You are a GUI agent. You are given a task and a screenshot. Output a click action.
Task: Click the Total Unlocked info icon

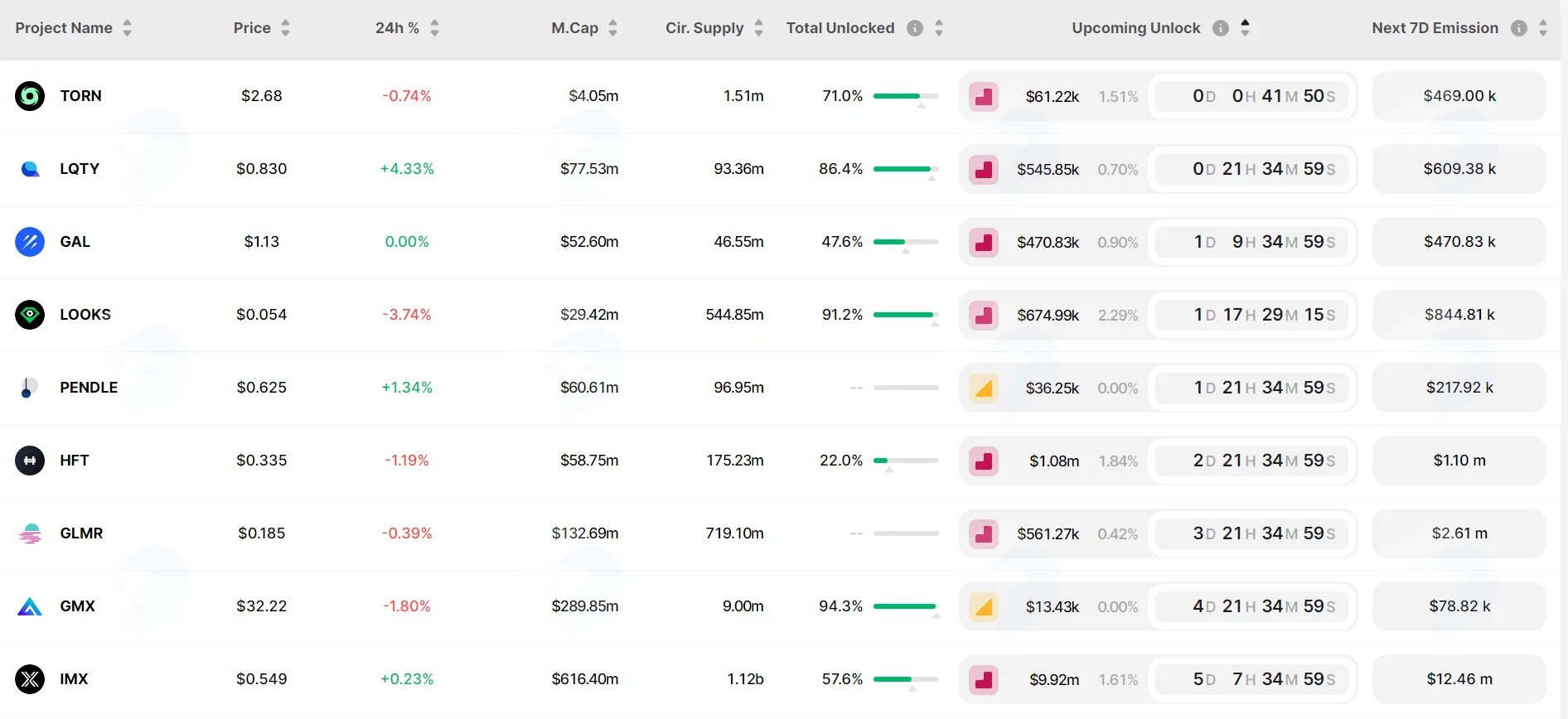[x=915, y=28]
